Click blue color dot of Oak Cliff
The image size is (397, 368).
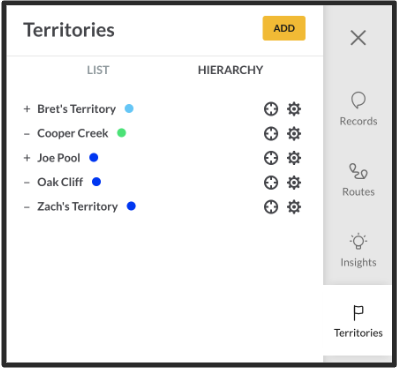point(96,182)
